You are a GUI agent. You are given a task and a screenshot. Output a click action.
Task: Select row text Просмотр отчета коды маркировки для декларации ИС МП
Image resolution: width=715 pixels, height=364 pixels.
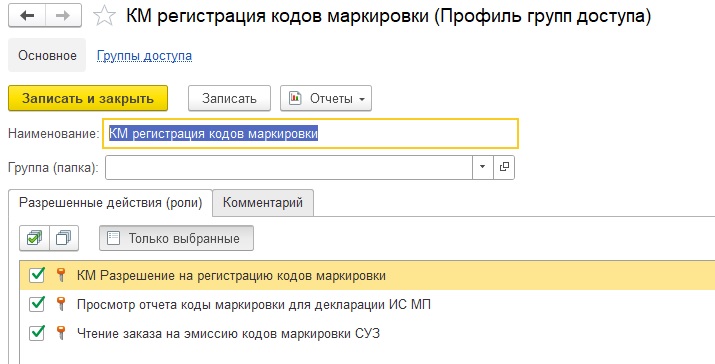(254, 304)
